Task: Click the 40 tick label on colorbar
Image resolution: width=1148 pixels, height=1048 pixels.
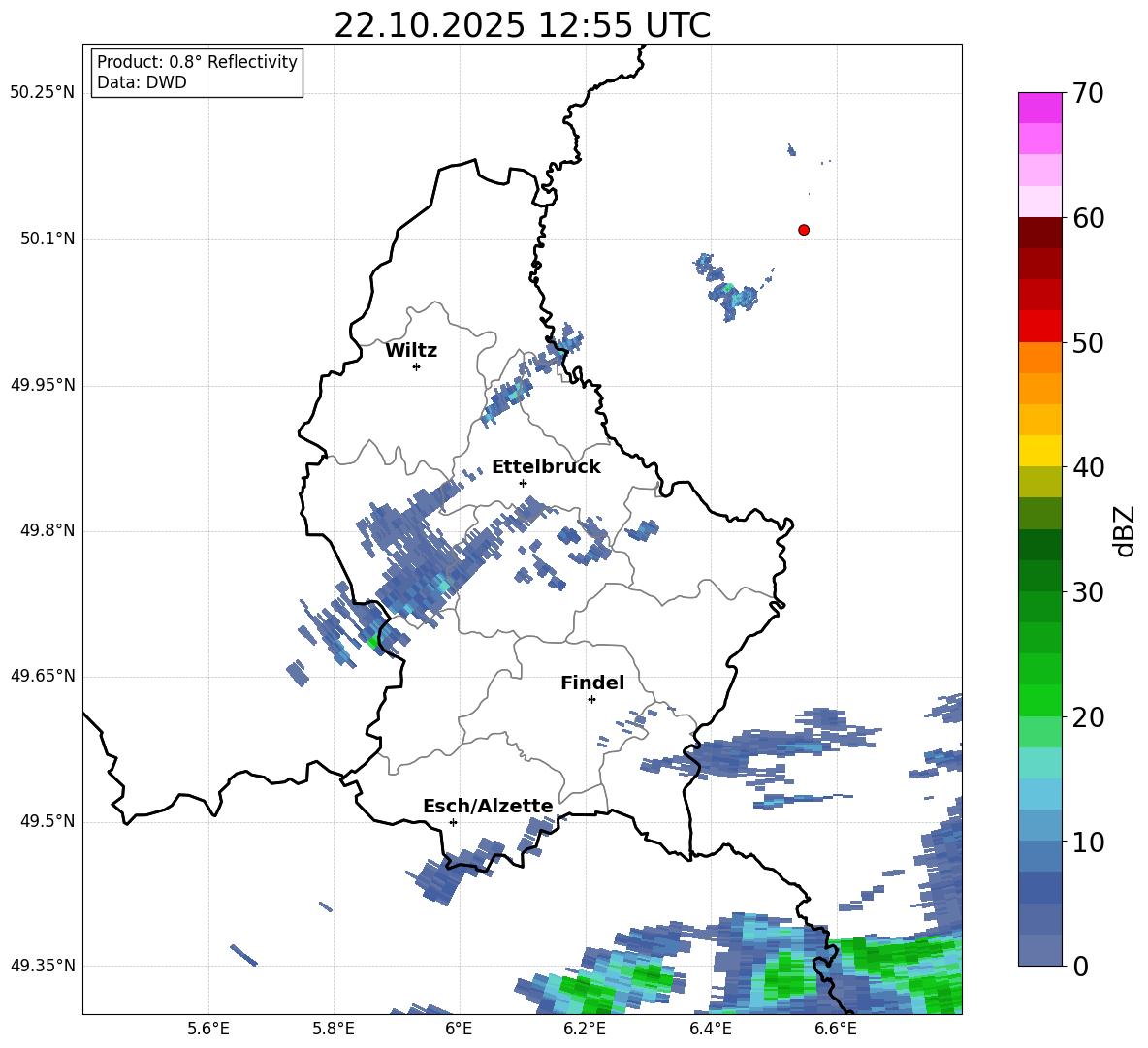Action: tap(1088, 467)
